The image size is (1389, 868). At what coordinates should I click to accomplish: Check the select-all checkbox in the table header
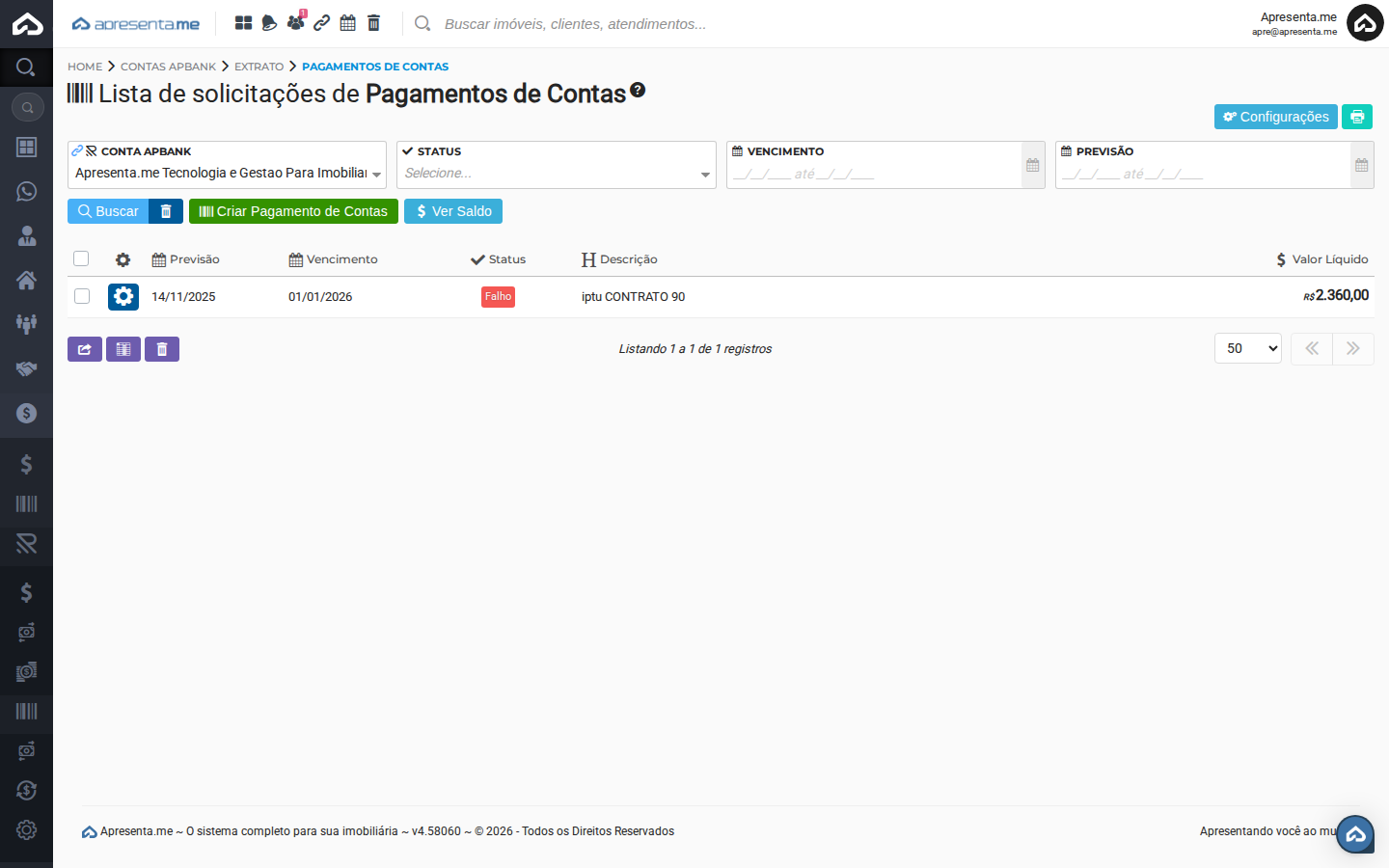[x=81, y=258]
